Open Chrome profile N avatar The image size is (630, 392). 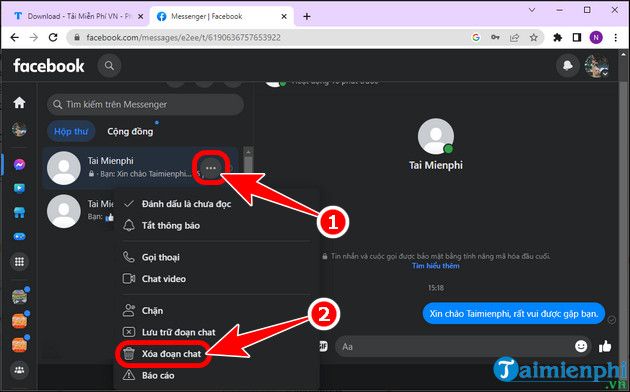(596, 38)
